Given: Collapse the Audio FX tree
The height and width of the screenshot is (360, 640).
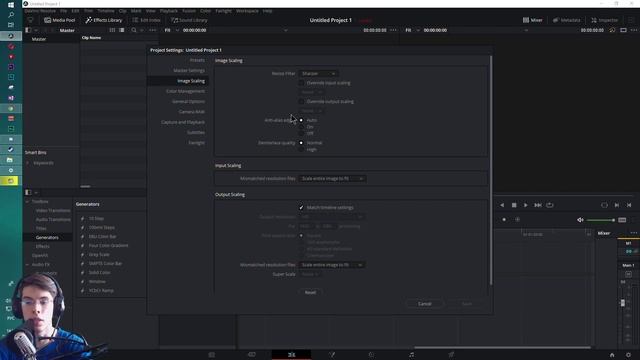Looking at the screenshot, I should coord(27,264).
